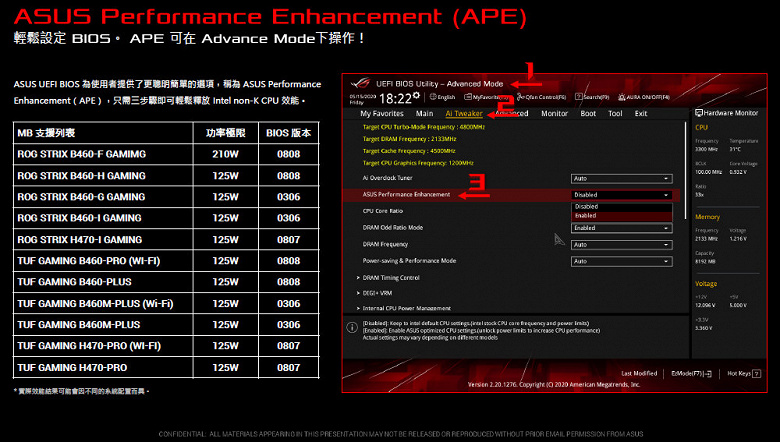The width and height of the screenshot is (780, 442).
Task: Open the Advanced tab
Action: [511, 113]
